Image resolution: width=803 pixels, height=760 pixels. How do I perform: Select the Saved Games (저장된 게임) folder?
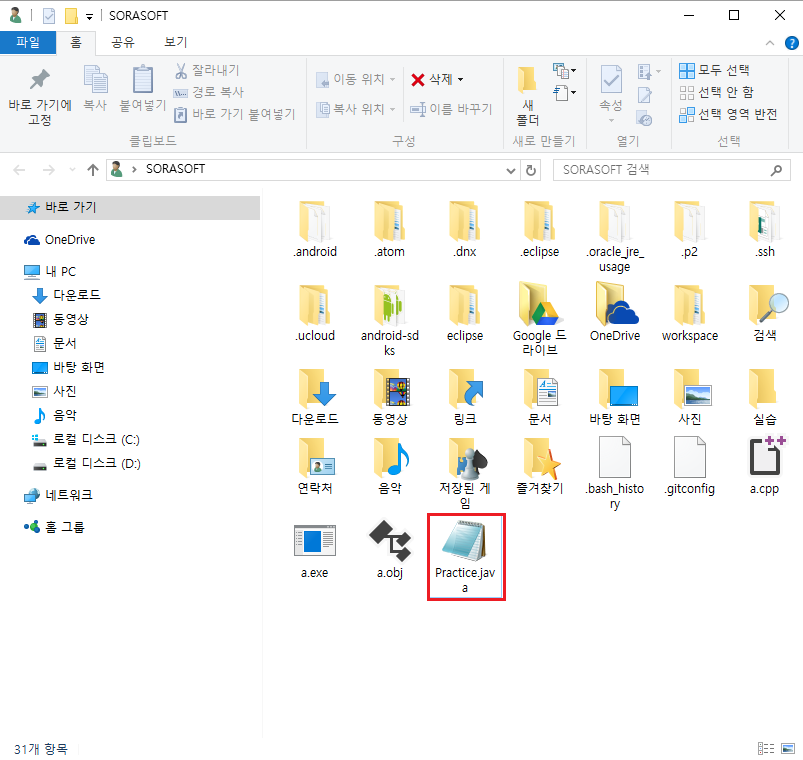[x=465, y=474]
